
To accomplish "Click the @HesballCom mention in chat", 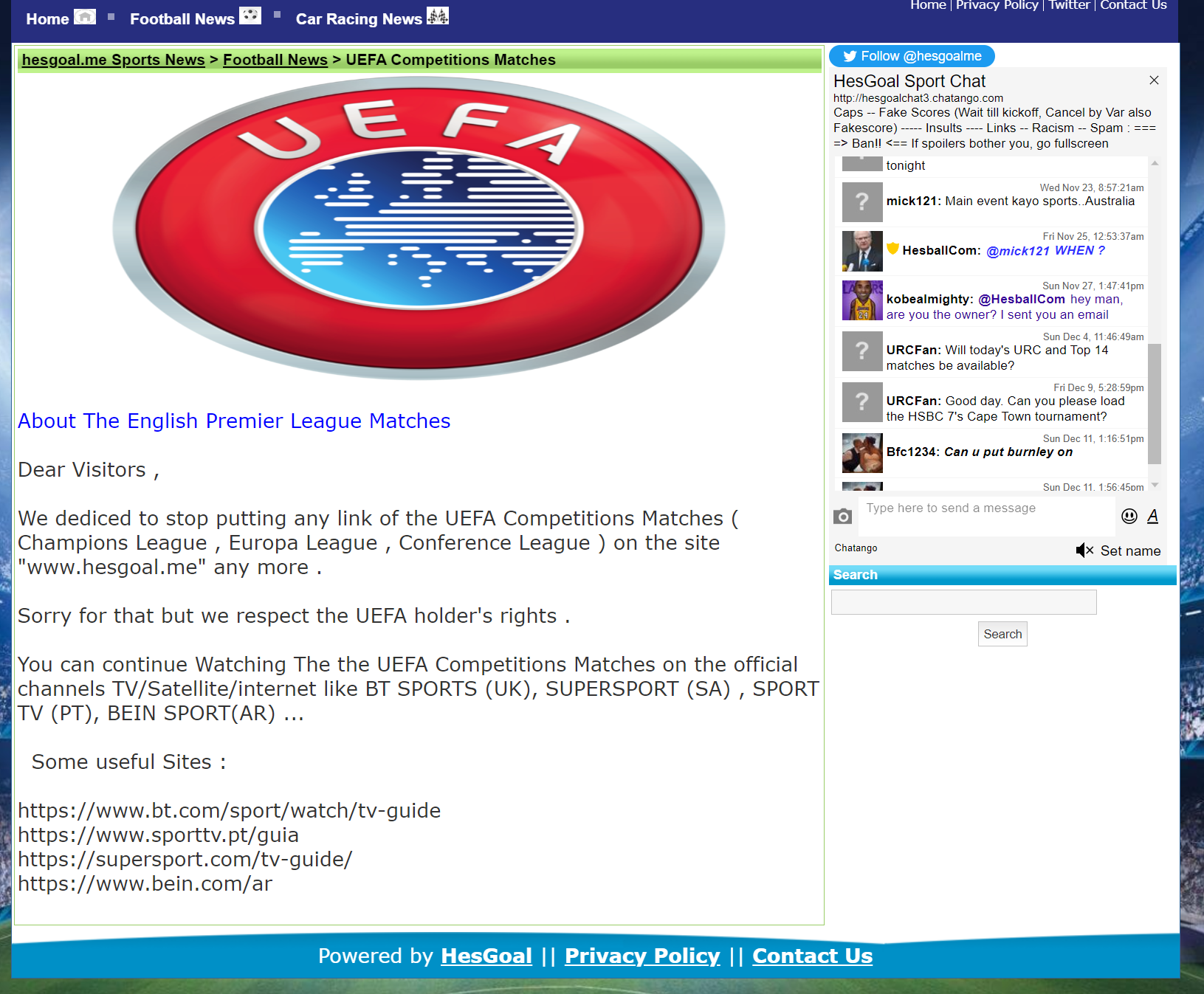I will pyautogui.click(x=1022, y=299).
